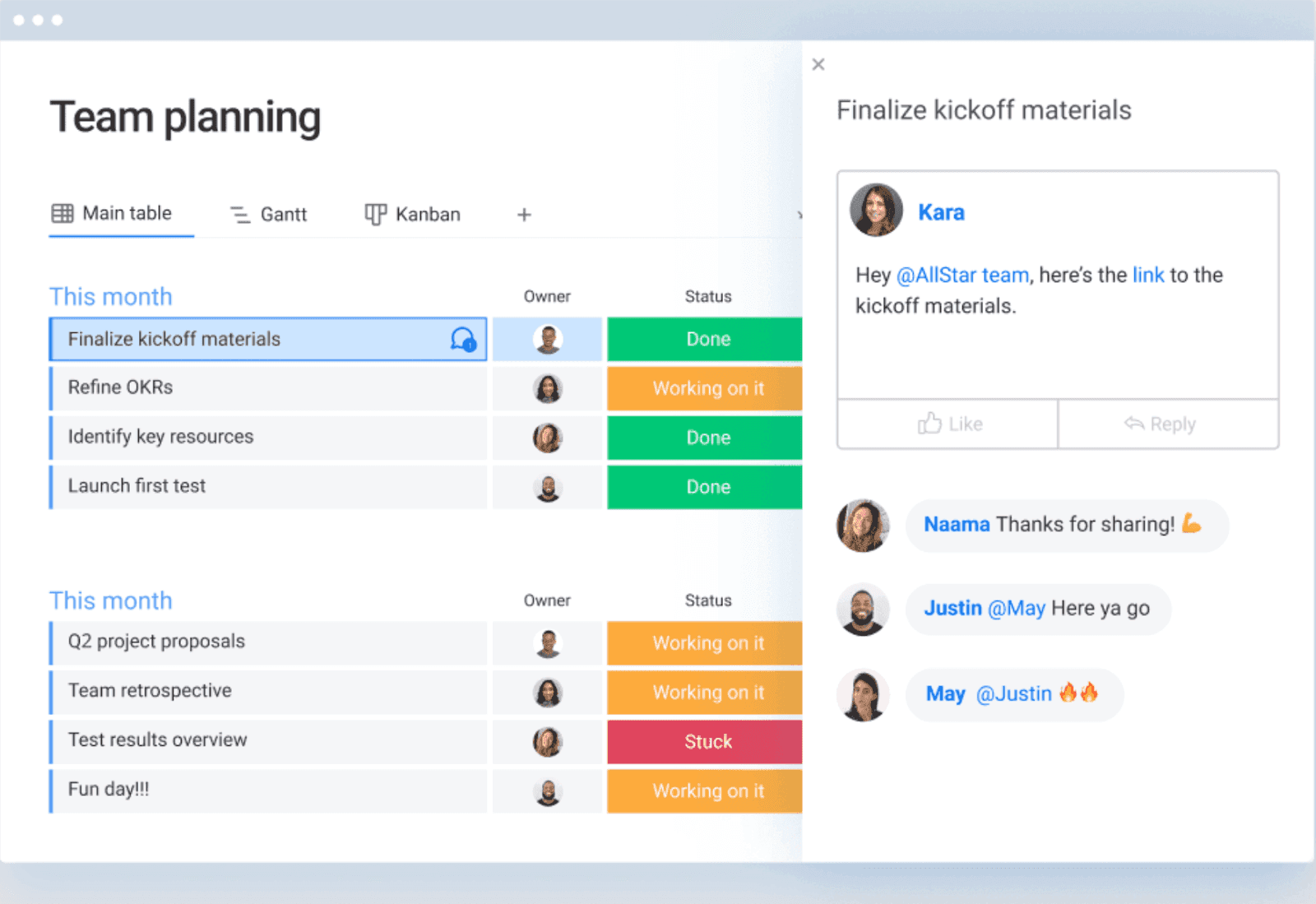
Task: Click owner avatar for Finalize kickoff materials
Action: point(548,339)
